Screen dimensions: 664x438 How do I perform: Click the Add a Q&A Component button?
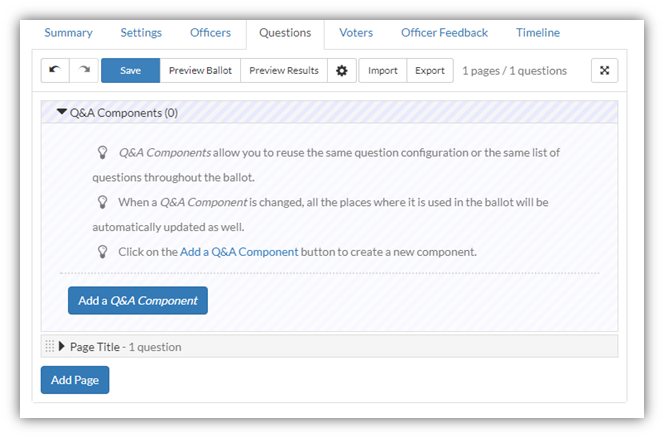(138, 300)
